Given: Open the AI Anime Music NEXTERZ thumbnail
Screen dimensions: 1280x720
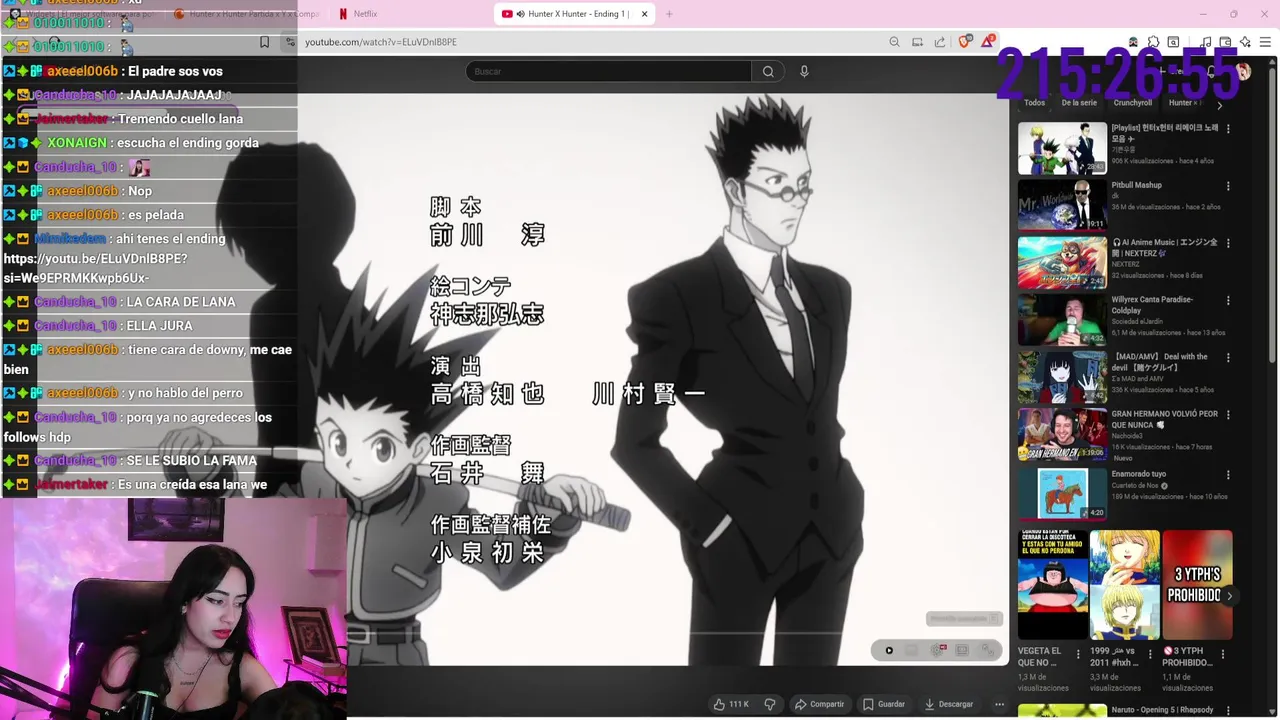Looking at the screenshot, I should pyautogui.click(x=1062, y=262).
